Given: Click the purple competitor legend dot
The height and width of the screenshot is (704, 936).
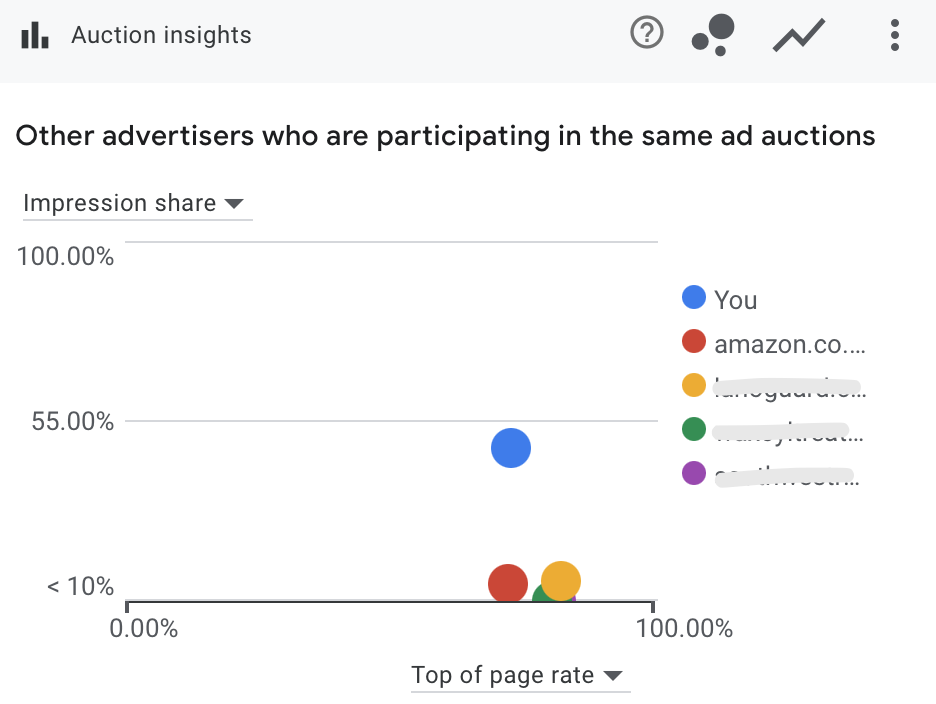Looking at the screenshot, I should [694, 473].
